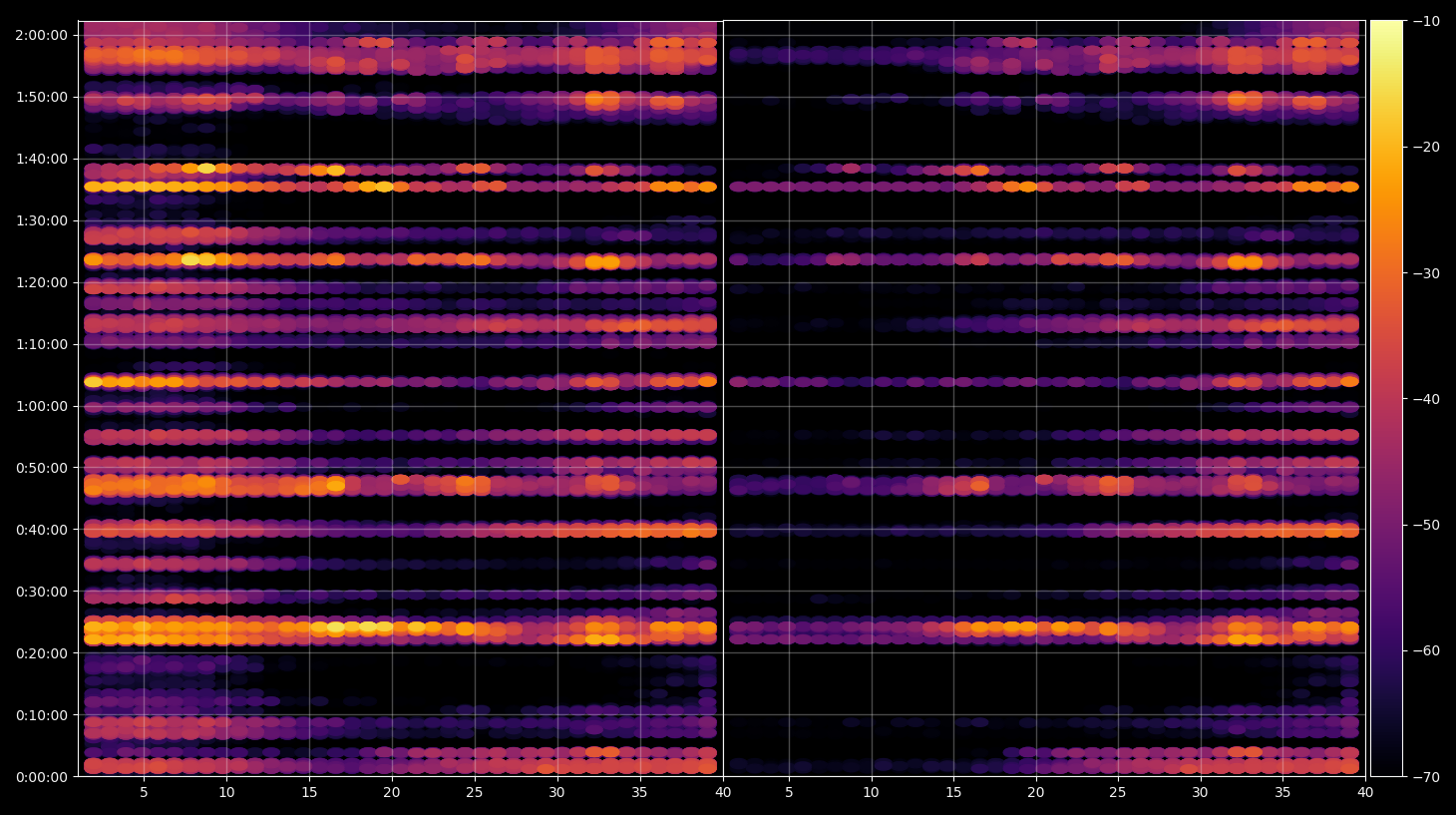Image resolution: width=1456 pixels, height=815 pixels.
Task: Click x-axis label 10 under left heatmap
Action: pyautogui.click(x=226, y=792)
